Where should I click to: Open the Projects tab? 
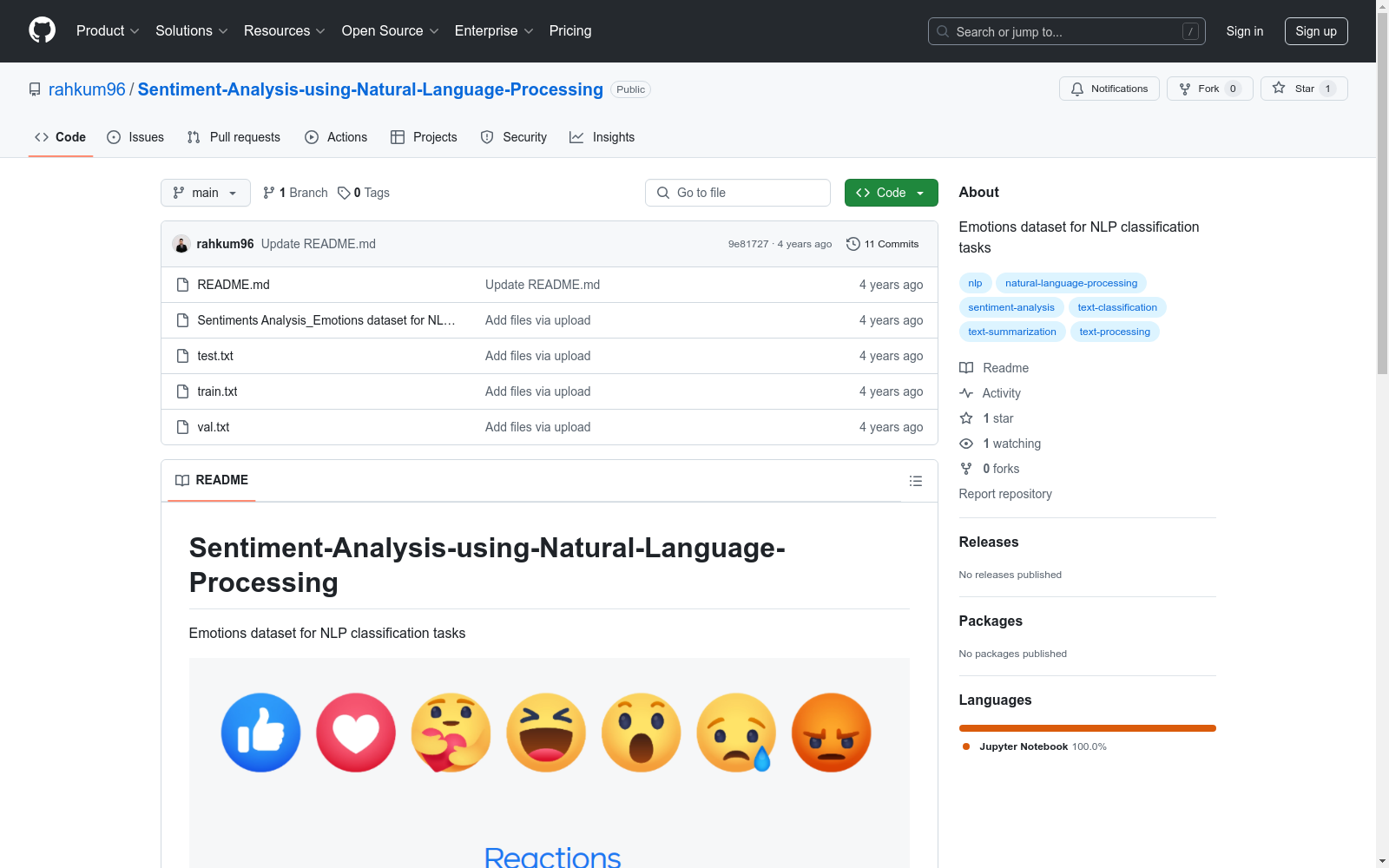[x=424, y=137]
